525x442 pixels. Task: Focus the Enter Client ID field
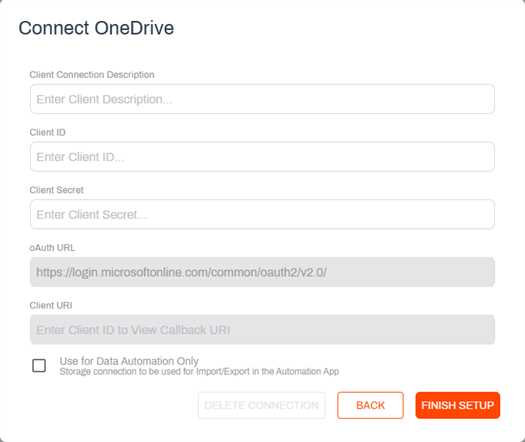[x=262, y=156]
